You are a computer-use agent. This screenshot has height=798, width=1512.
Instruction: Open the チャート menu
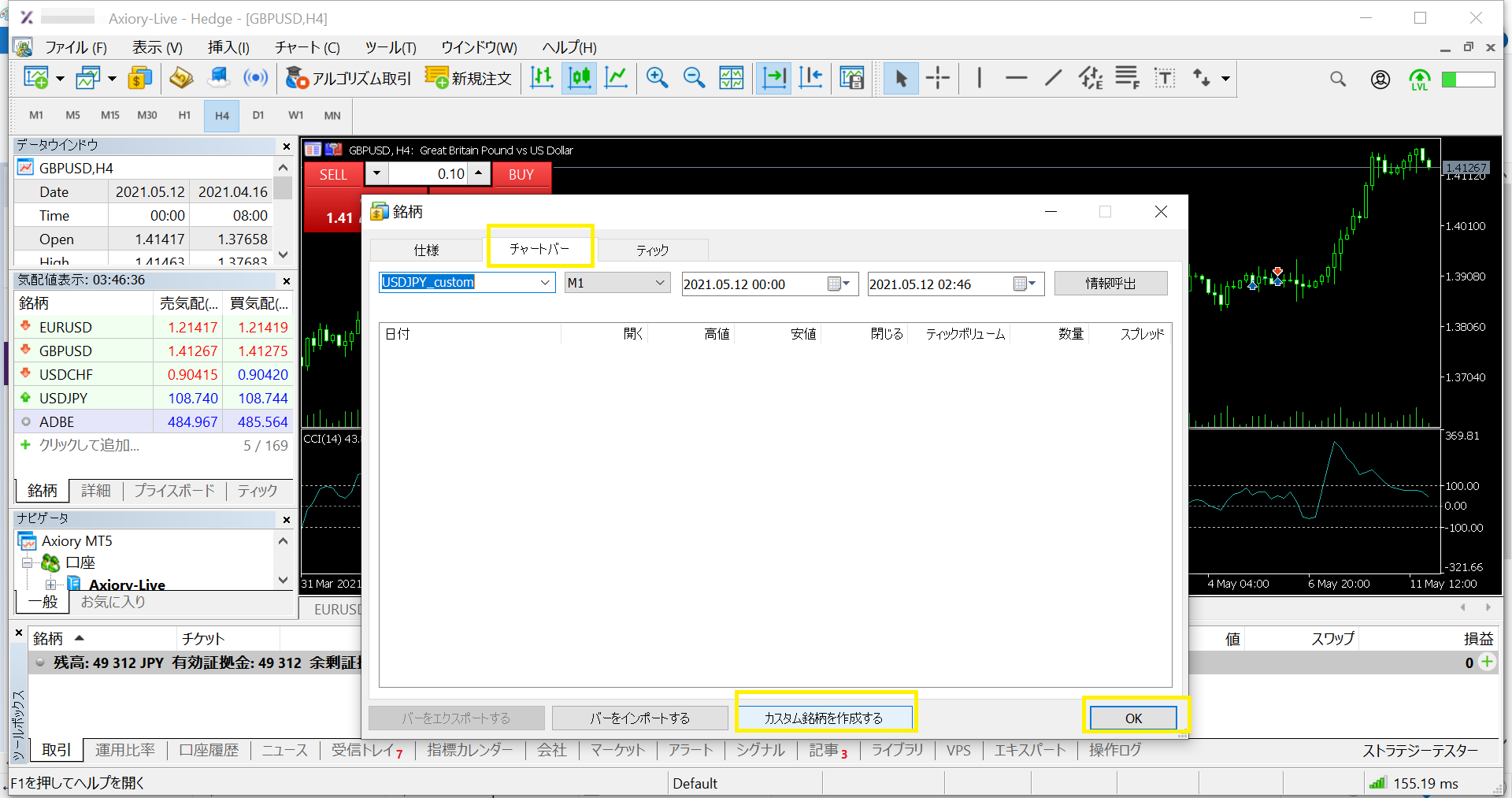[x=307, y=47]
